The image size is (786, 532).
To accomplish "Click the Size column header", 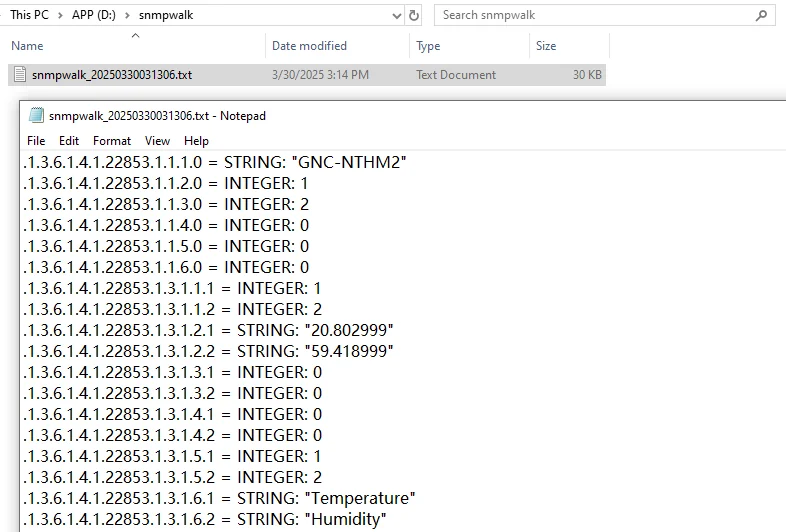I will pyautogui.click(x=569, y=46).
